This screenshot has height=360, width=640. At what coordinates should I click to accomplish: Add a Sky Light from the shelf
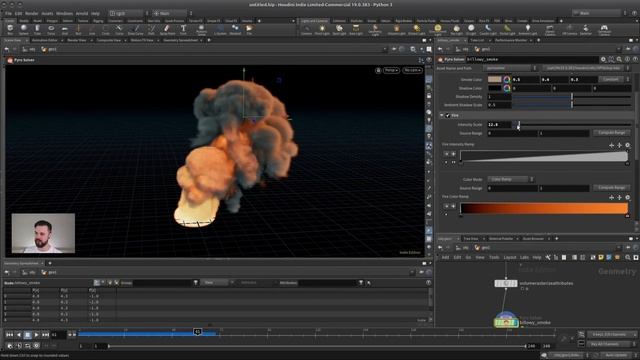(456, 29)
